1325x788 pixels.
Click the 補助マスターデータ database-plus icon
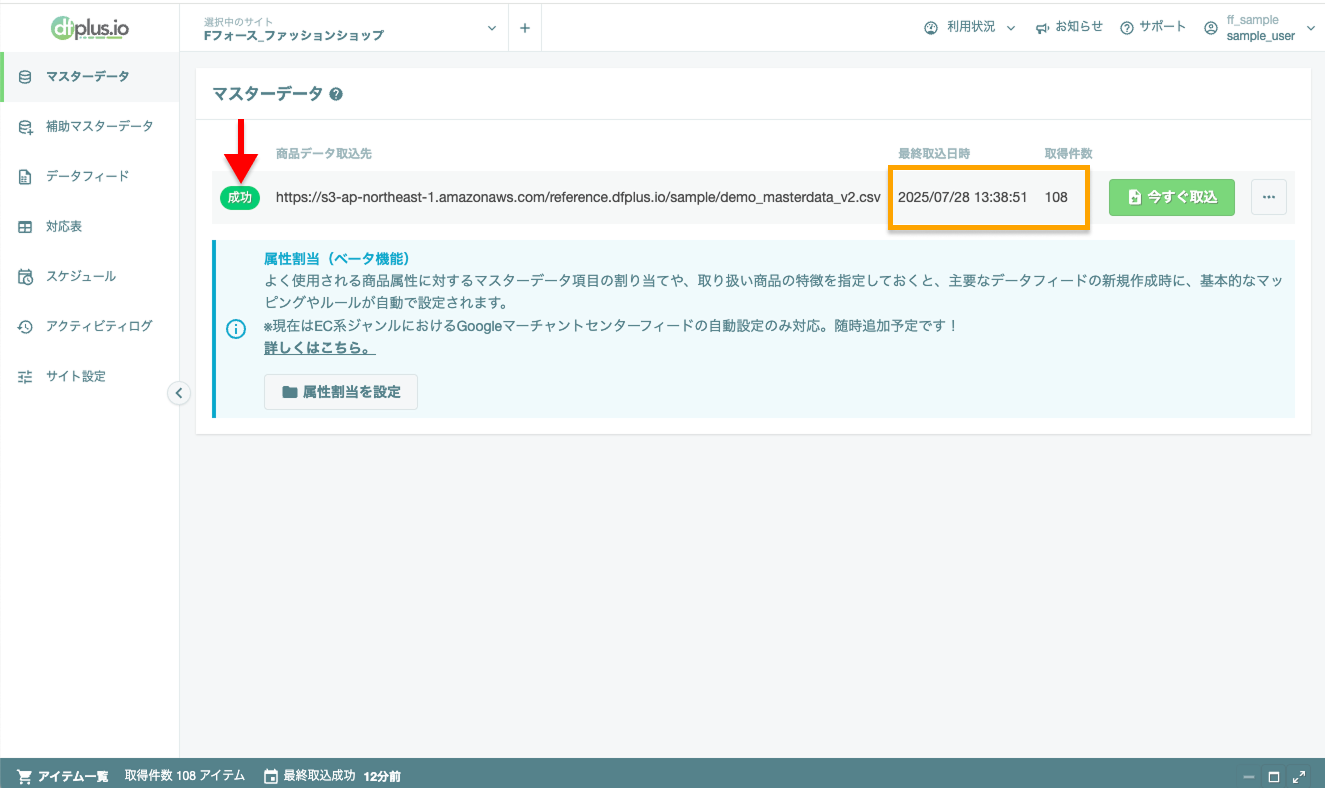point(25,127)
